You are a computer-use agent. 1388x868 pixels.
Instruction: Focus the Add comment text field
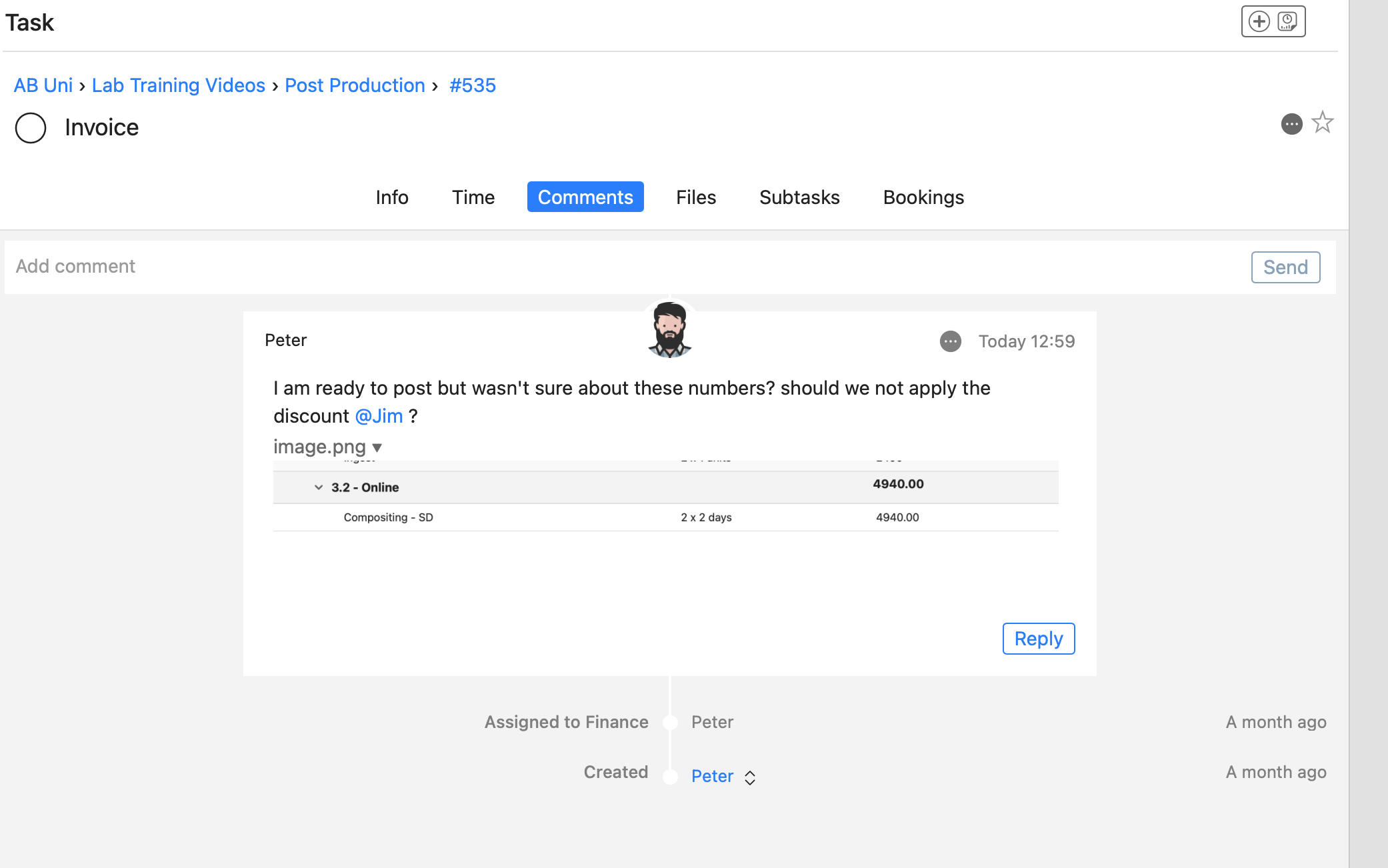click(x=600, y=267)
